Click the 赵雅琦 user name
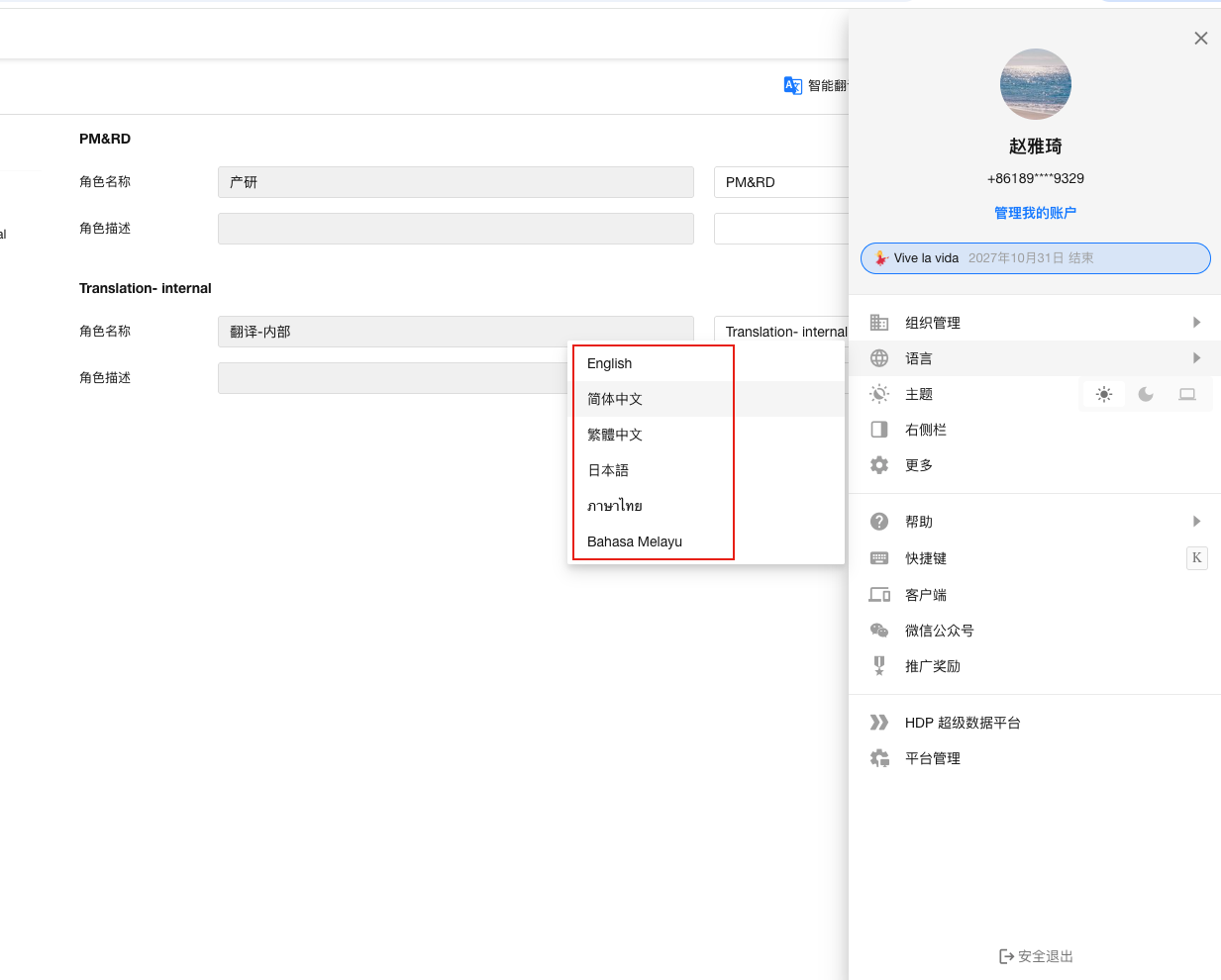Image resolution: width=1221 pixels, height=980 pixels. (1035, 147)
